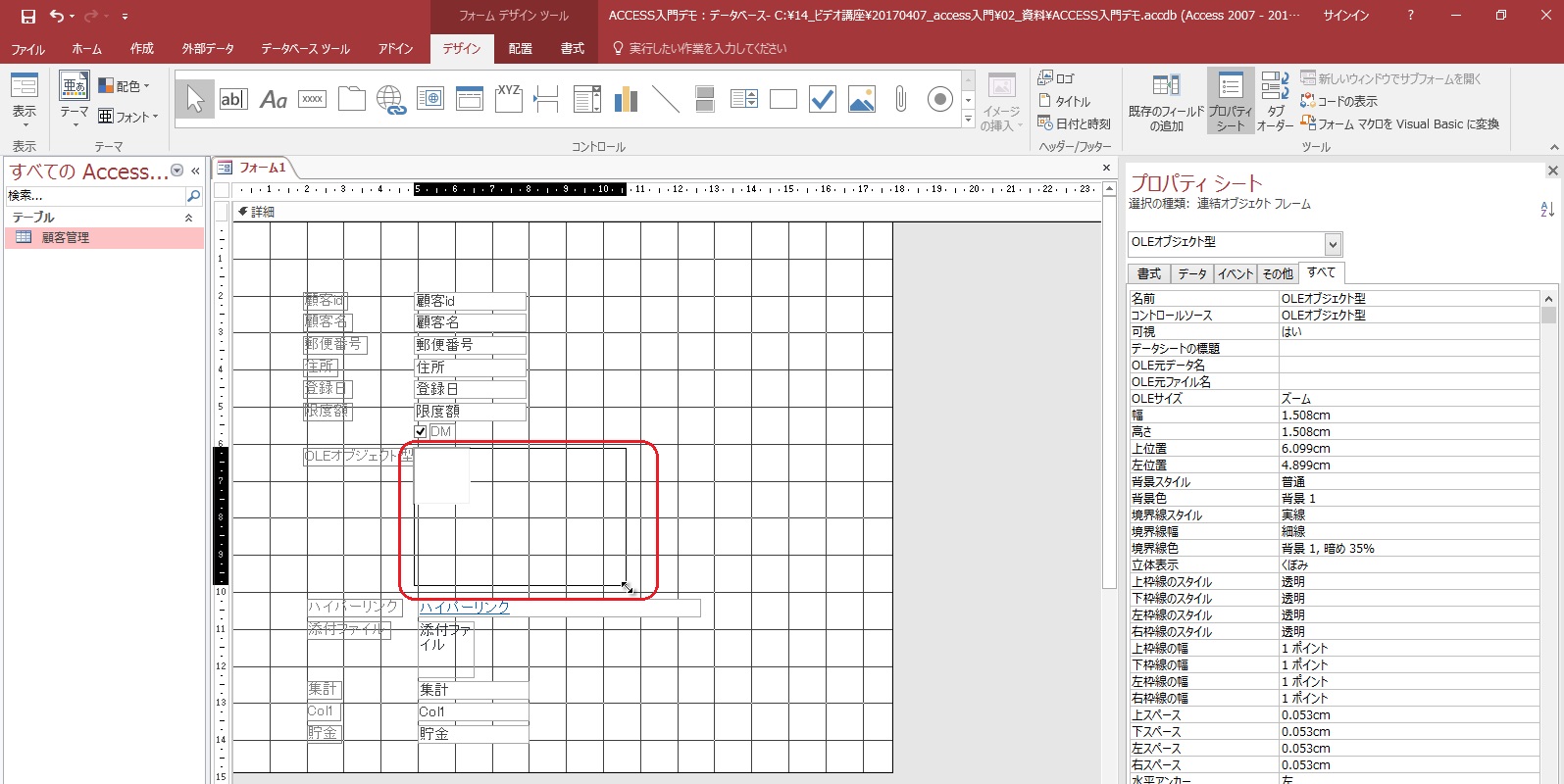This screenshot has height=784, width=1564.
Task: Open Add Existing Fields pane
Action: pos(1166,102)
